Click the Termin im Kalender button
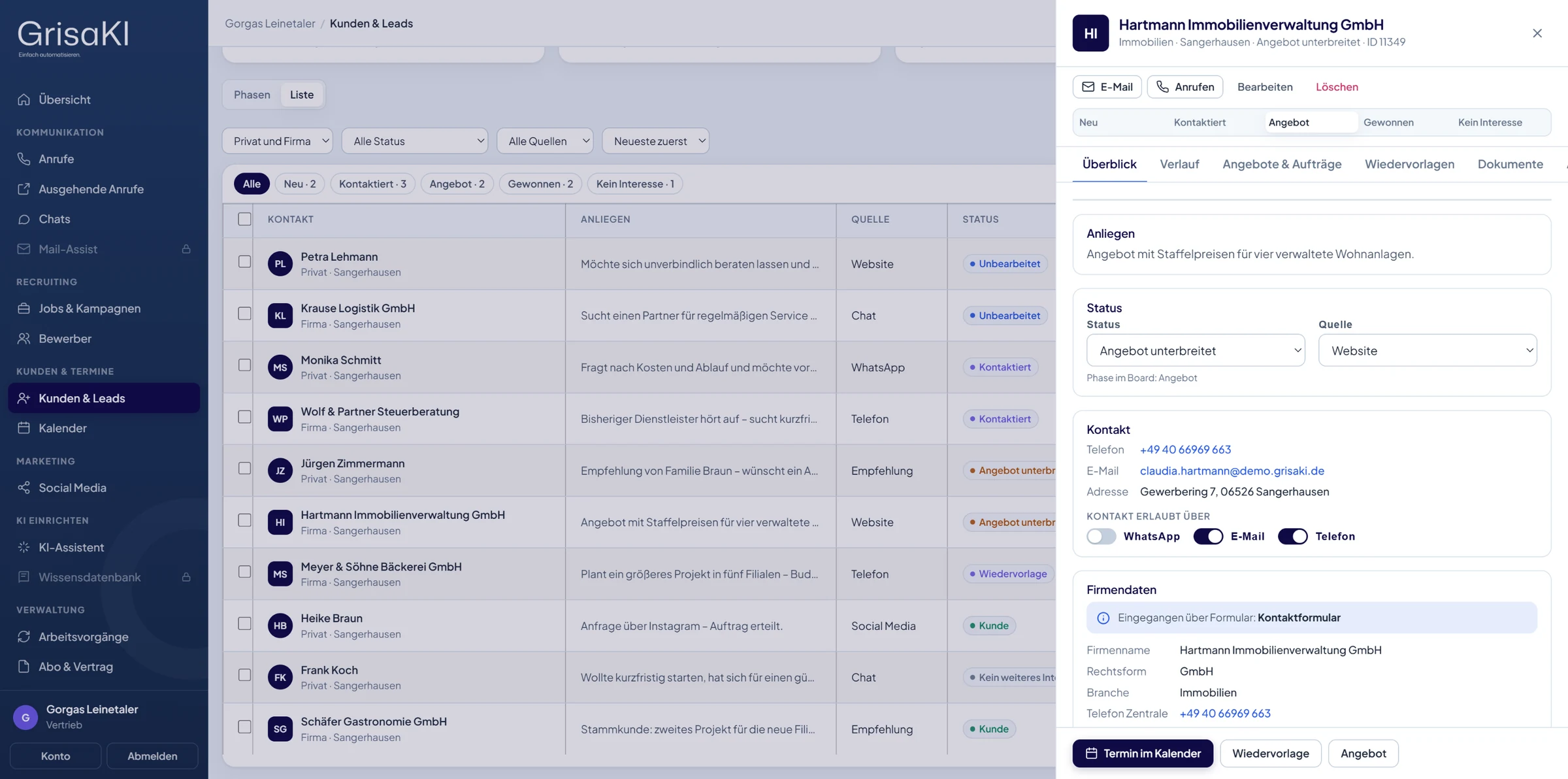Viewport: 1568px width, 779px height. [1143, 754]
